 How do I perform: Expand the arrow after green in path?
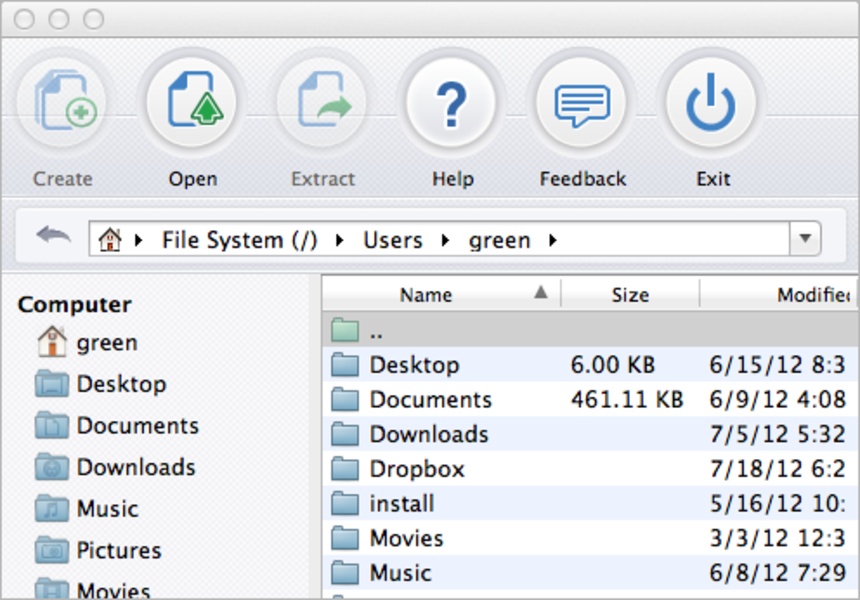[x=553, y=240]
